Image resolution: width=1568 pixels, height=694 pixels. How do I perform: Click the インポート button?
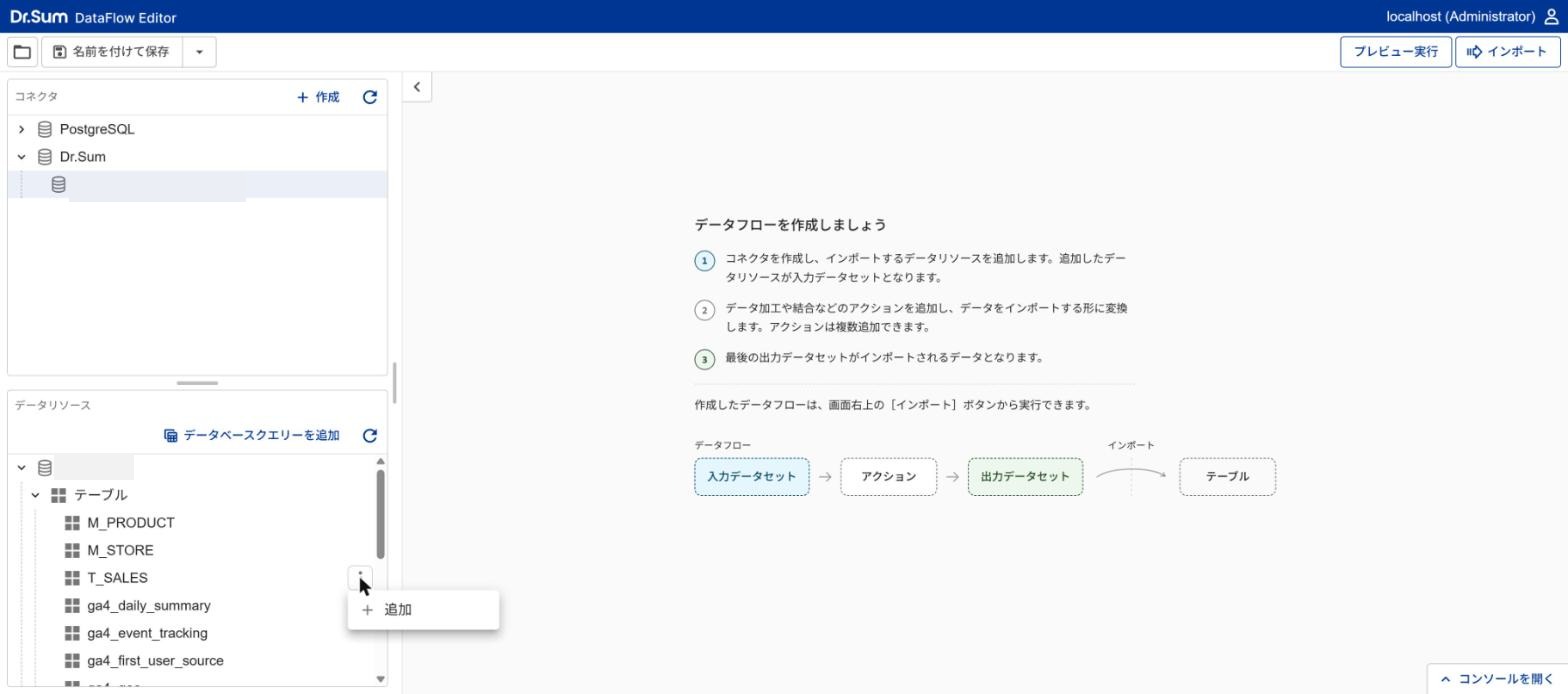pos(1508,52)
